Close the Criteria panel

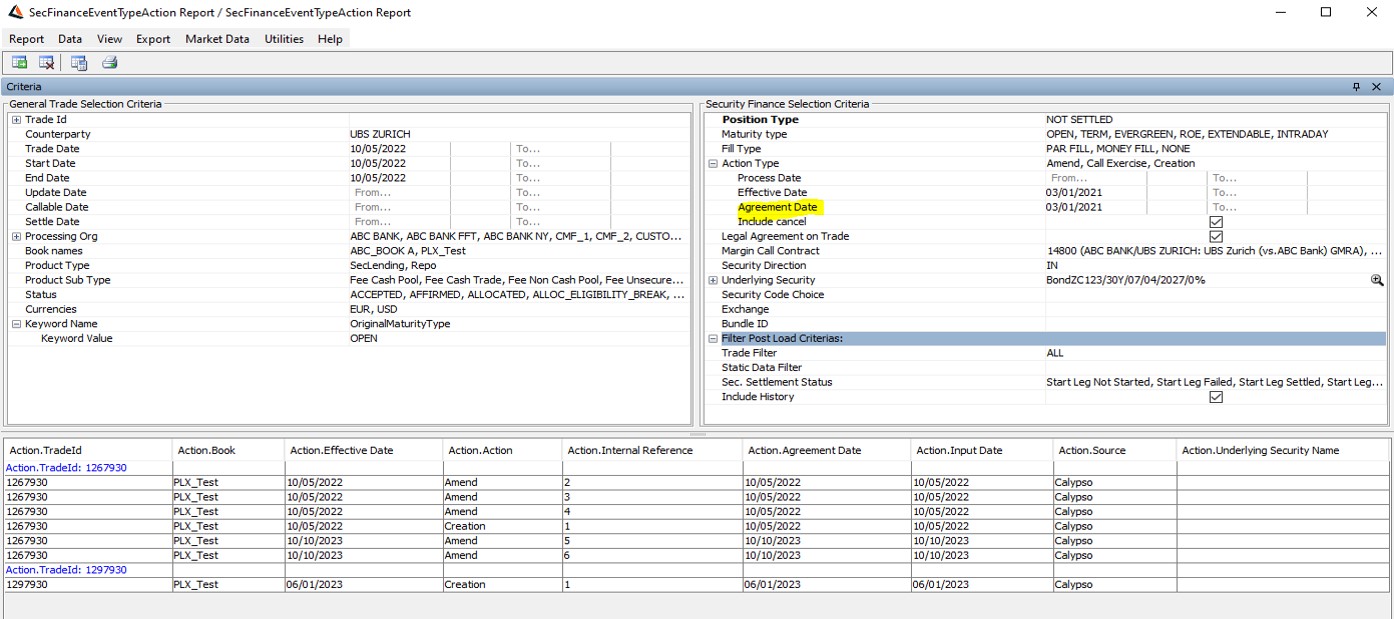tap(1377, 87)
